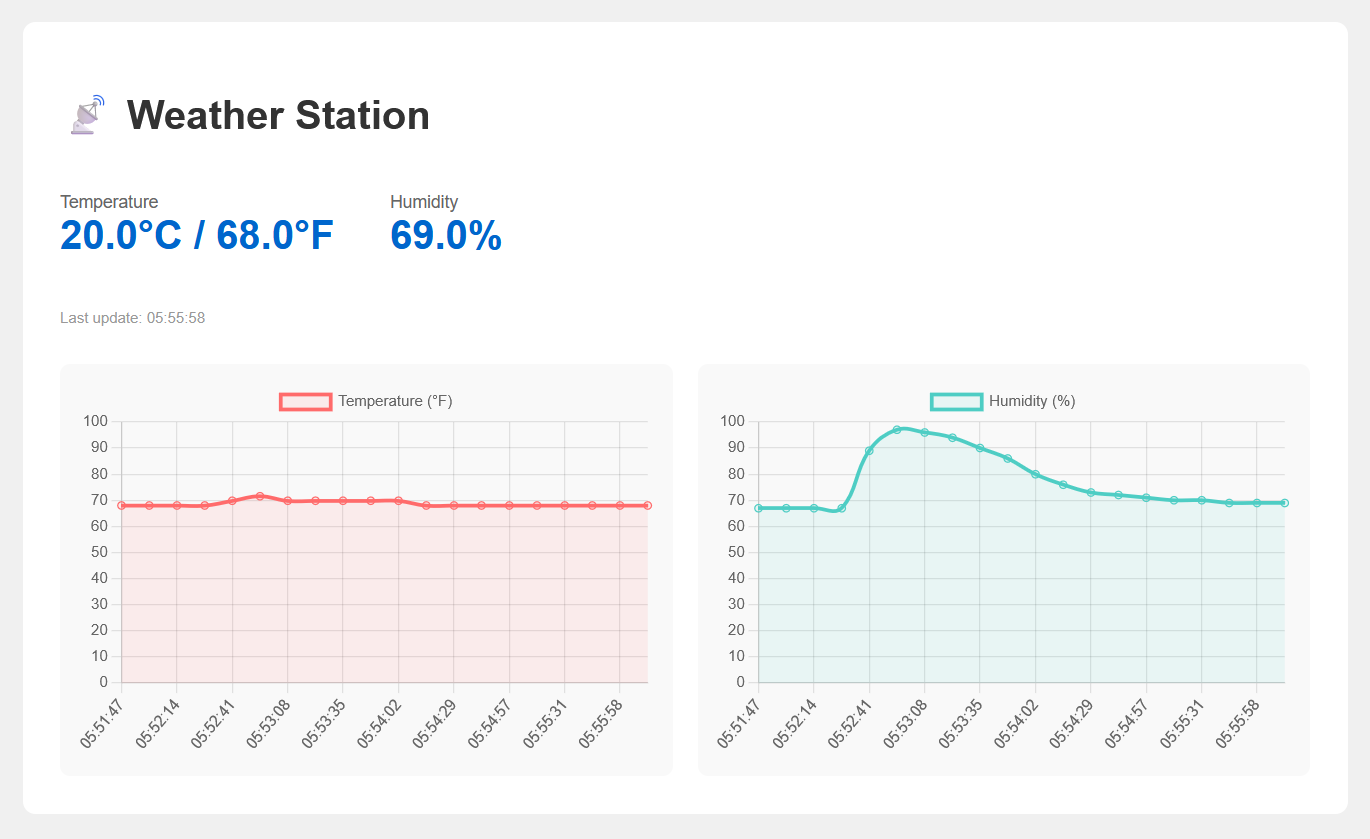The width and height of the screenshot is (1370, 839).
Task: Click the final data point of the humidity chart
Action: point(1285,503)
